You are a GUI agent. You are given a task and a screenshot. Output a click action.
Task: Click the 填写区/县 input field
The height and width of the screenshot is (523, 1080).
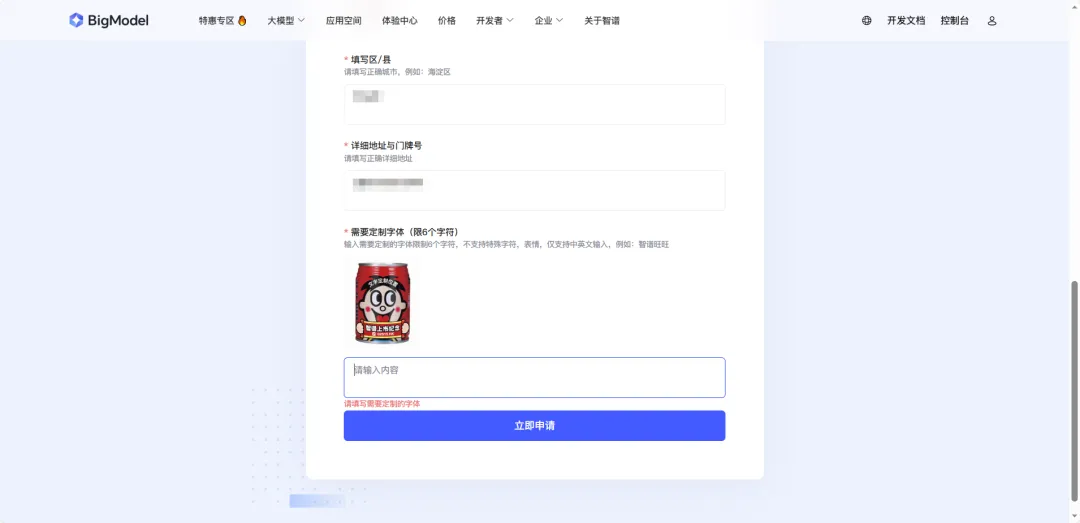click(x=534, y=105)
